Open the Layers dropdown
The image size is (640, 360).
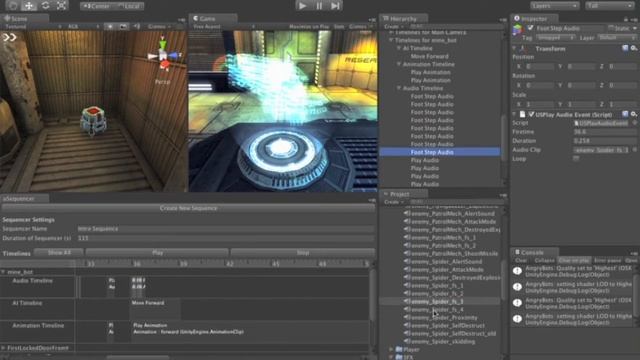click(x=554, y=6)
